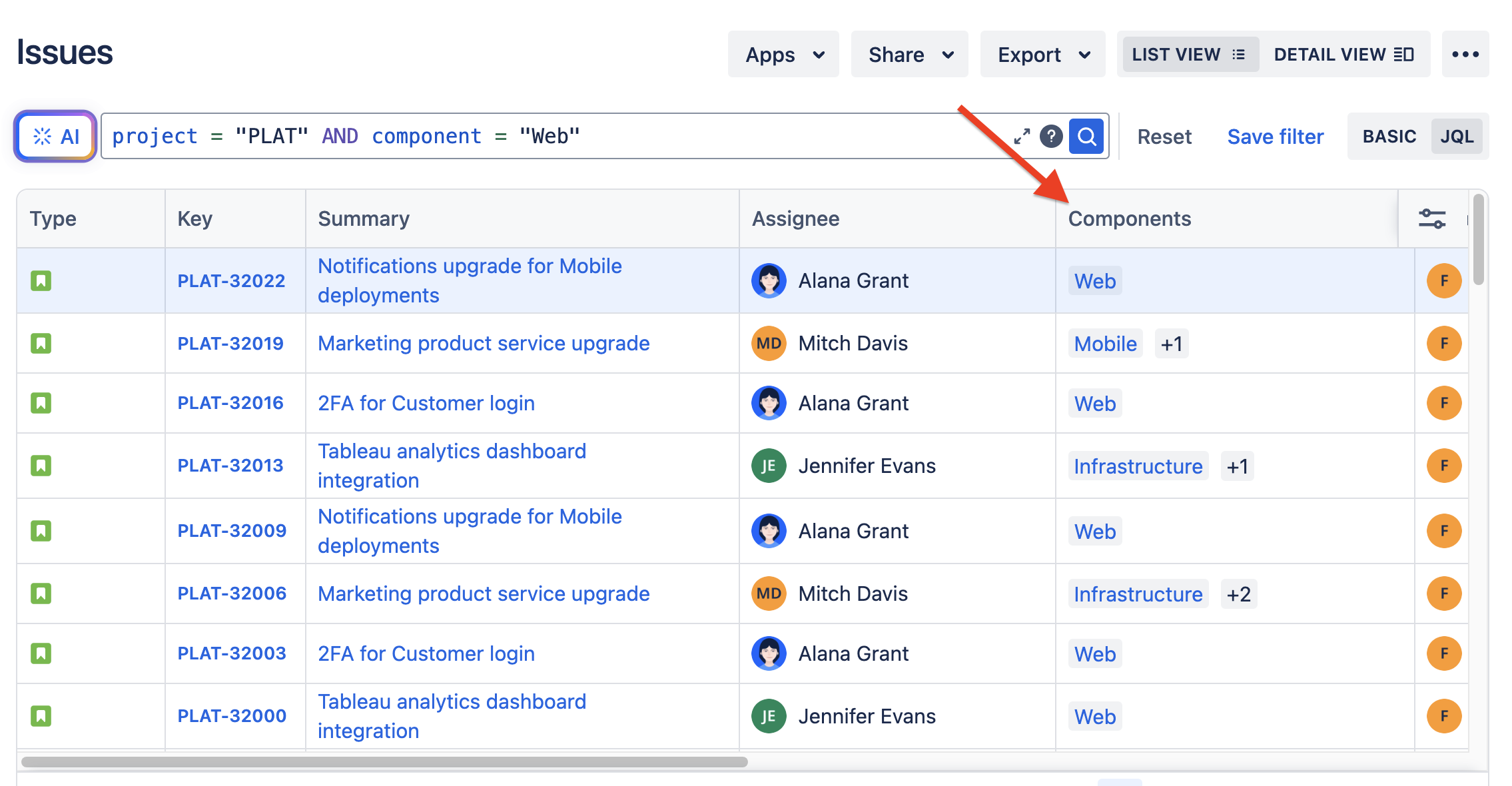Run the JQL search with the magnifier icon
This screenshot has width=1512, height=786.
tap(1086, 136)
